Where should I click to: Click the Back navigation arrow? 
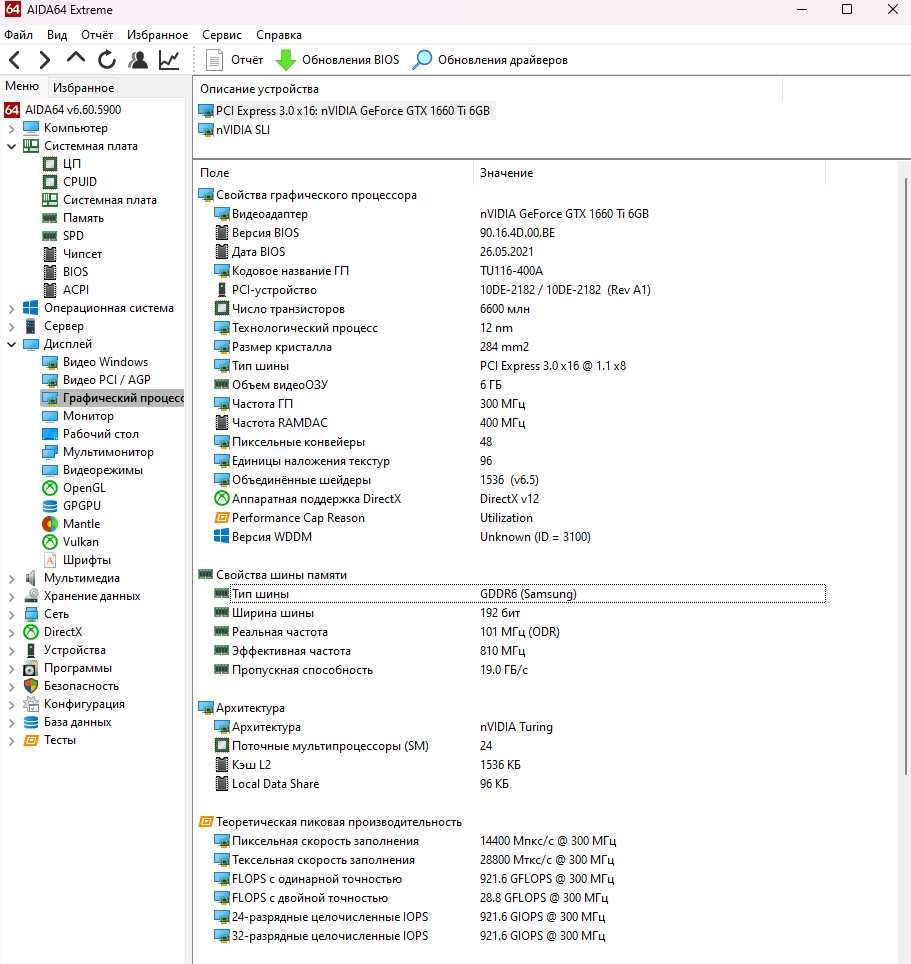(15, 60)
